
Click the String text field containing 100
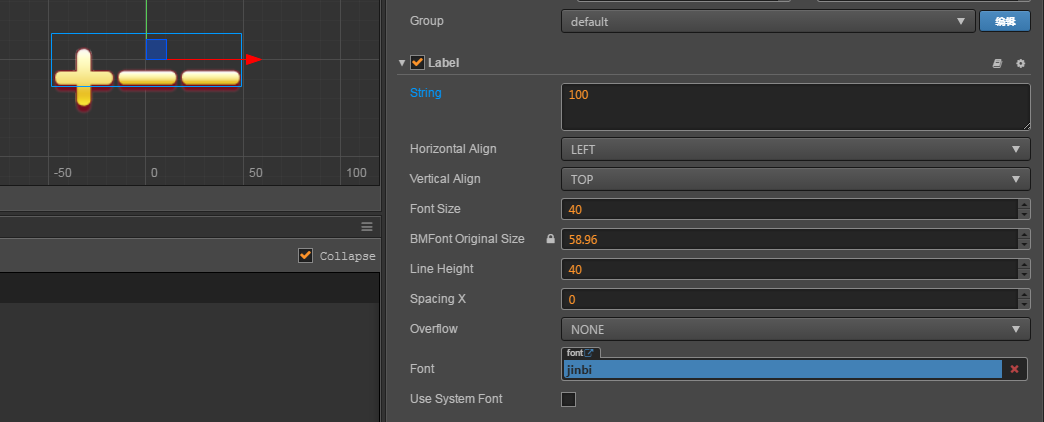coord(795,106)
